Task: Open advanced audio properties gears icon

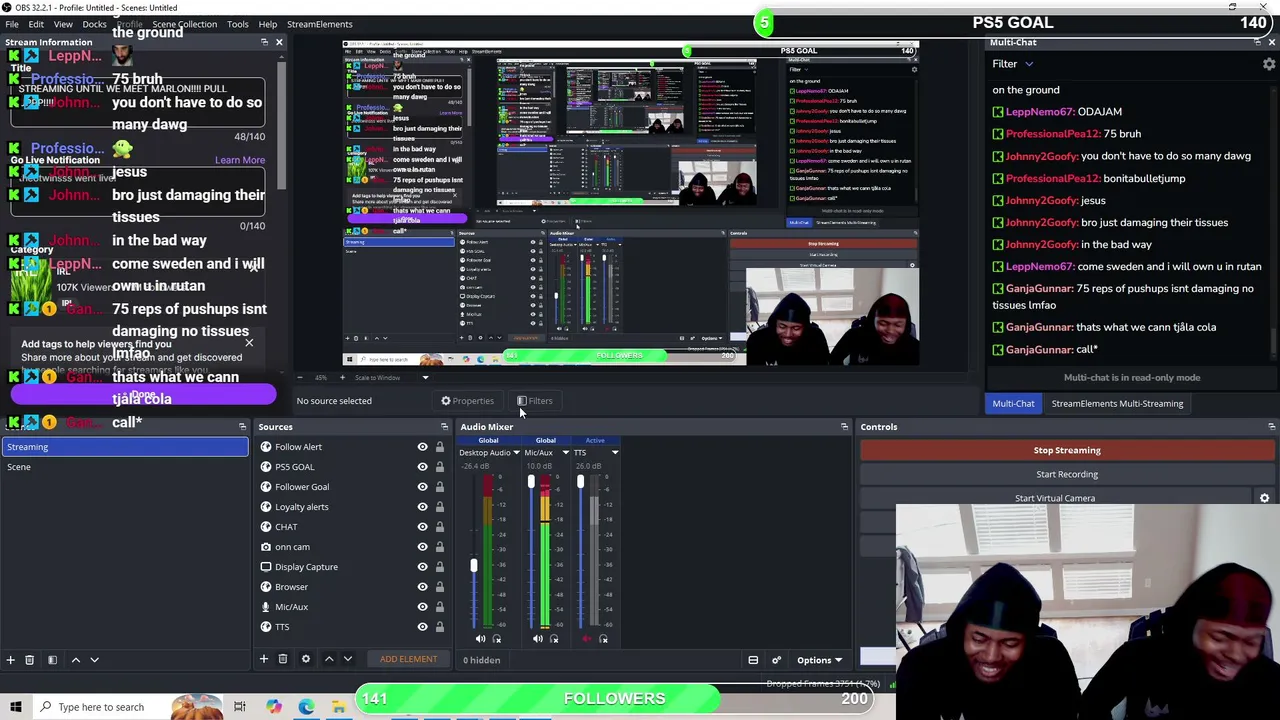Action: tap(776, 660)
